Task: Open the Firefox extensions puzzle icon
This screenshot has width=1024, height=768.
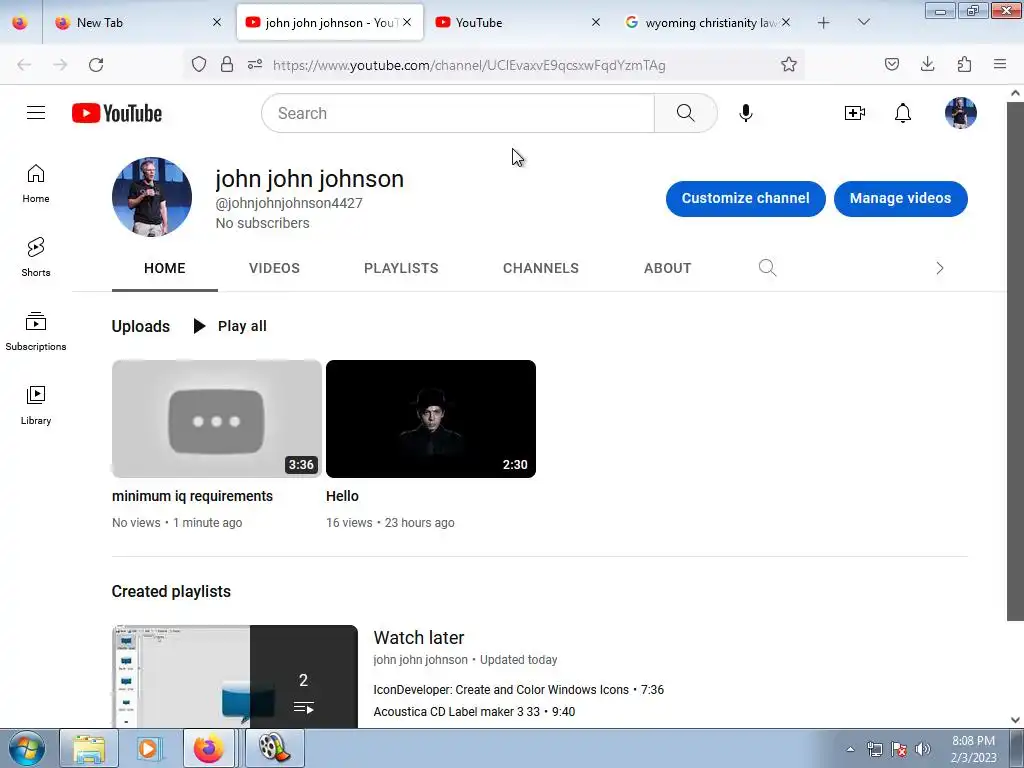Action: pos(964,65)
